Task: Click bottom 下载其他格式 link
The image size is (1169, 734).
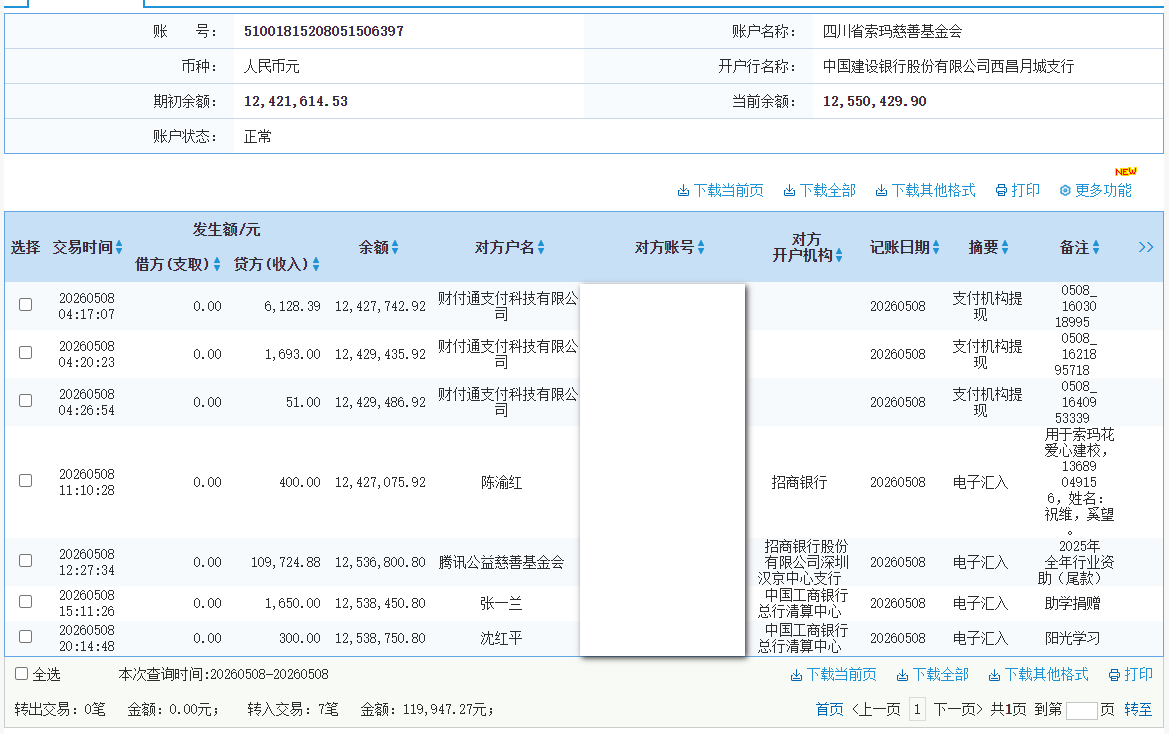Action: [1039, 674]
